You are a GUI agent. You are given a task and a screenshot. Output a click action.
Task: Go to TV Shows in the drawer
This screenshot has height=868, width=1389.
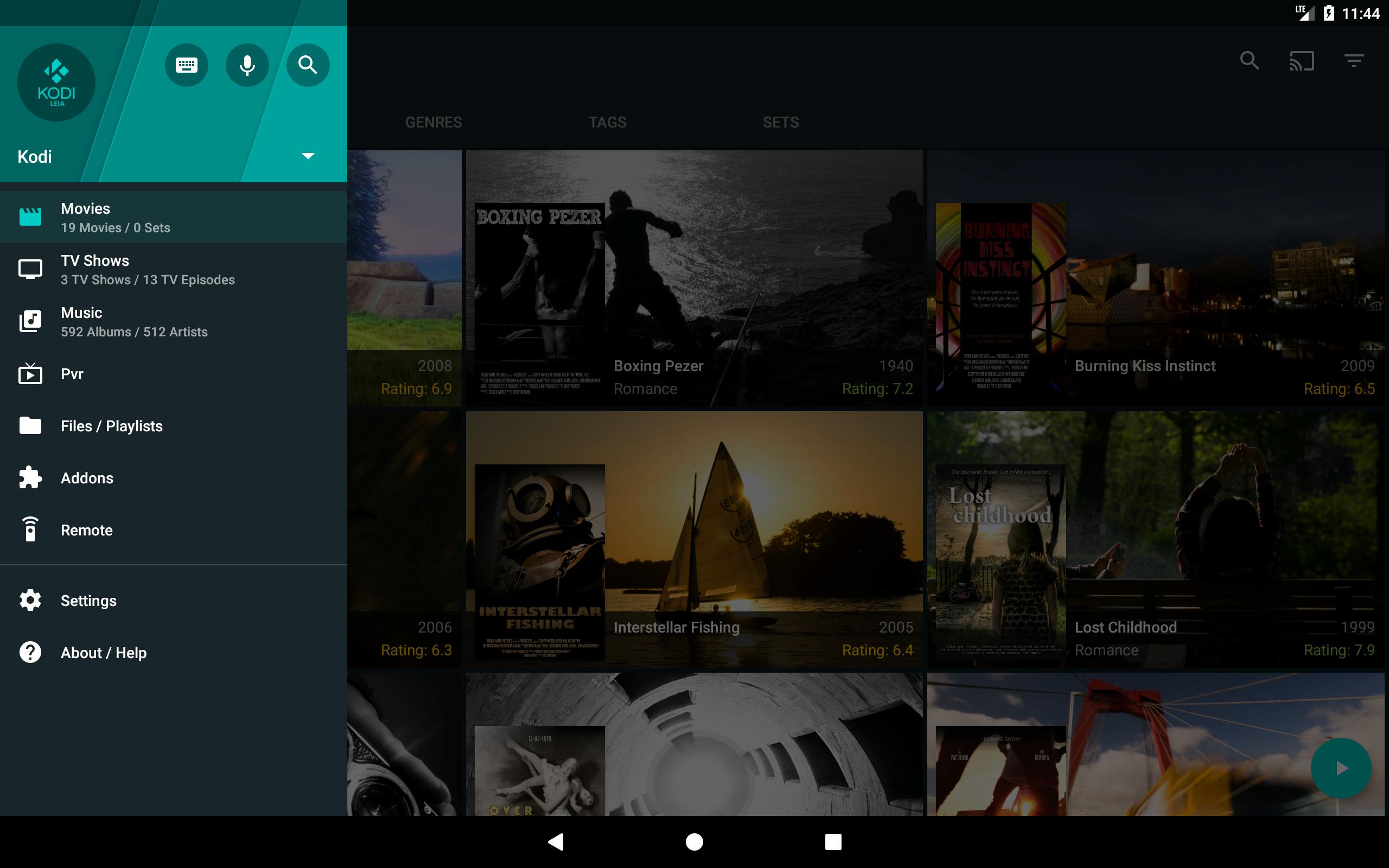pos(173,269)
